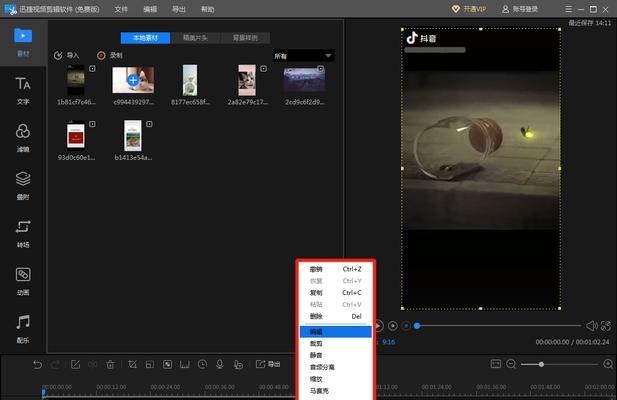The width and height of the screenshot is (617, 400).
Task: Click the edit pencil icon in toolbar
Action: [75, 365]
